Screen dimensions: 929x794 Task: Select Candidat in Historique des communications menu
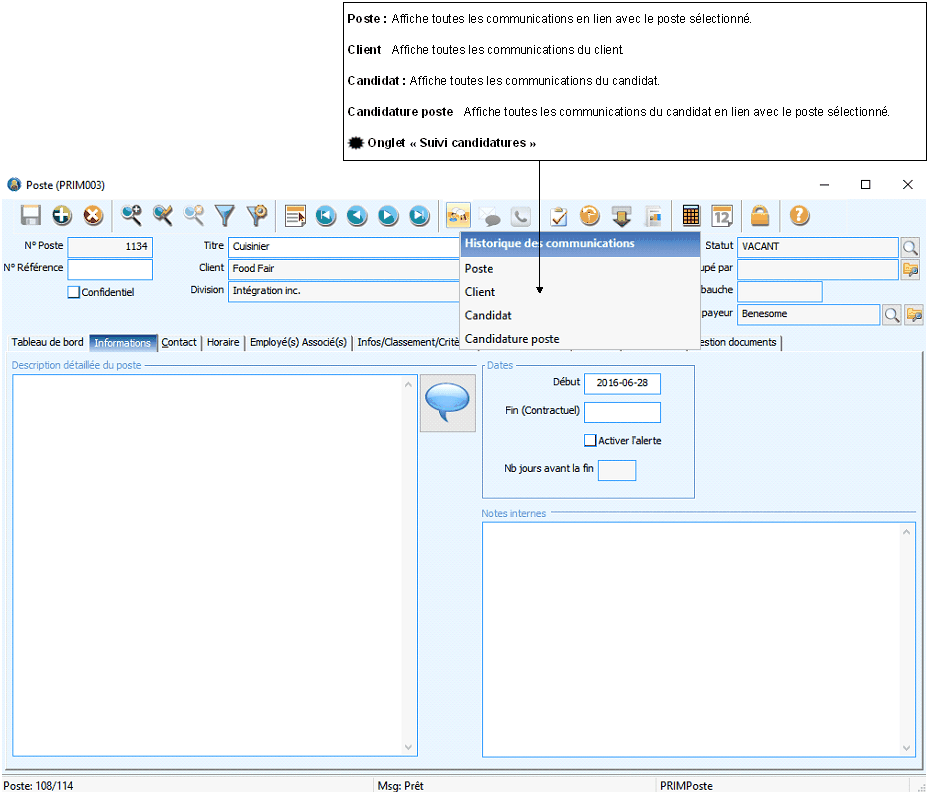coord(488,315)
